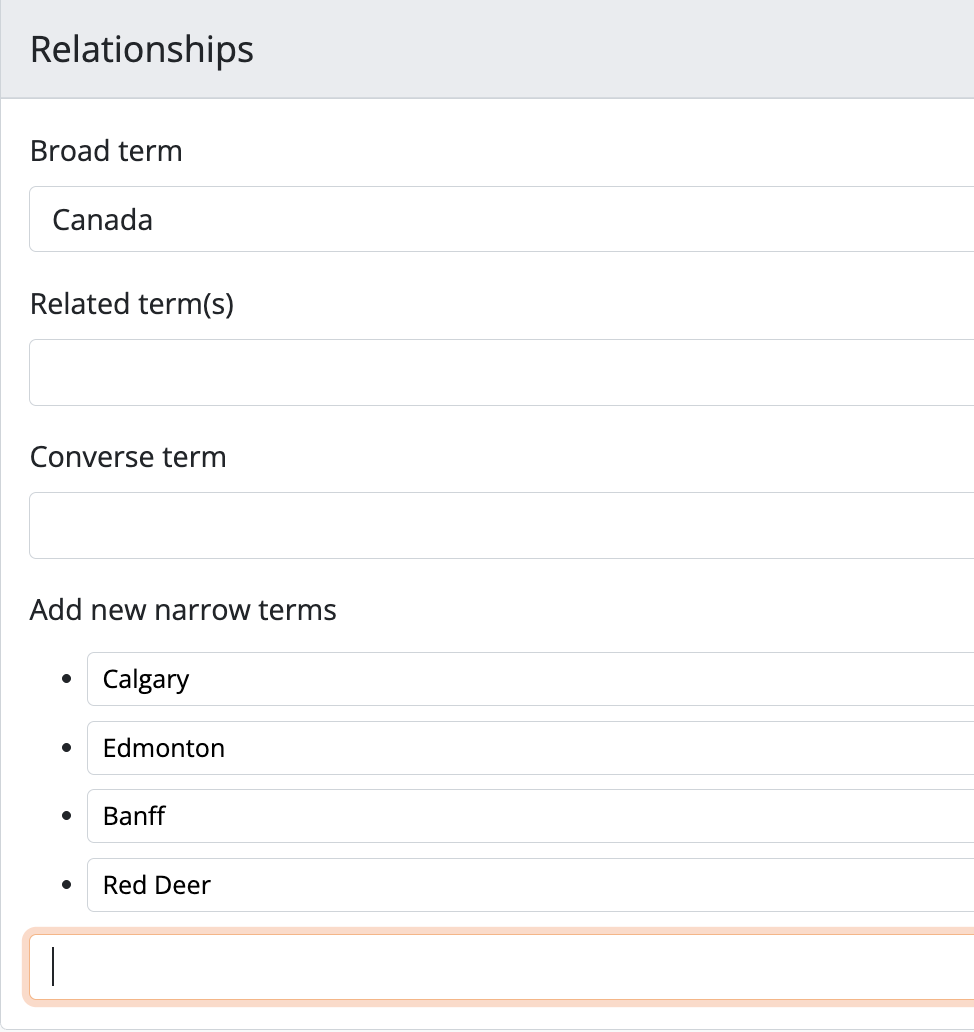974x1032 pixels.
Task: Edit the Banff narrow term field
Action: point(530,816)
